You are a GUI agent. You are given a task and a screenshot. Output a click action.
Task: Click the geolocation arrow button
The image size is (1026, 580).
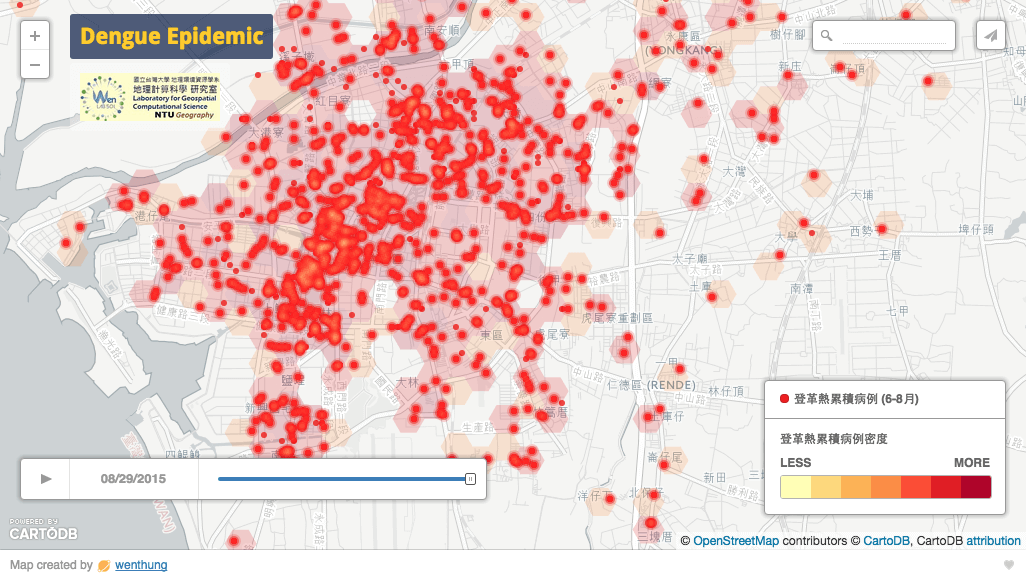tap(990, 35)
